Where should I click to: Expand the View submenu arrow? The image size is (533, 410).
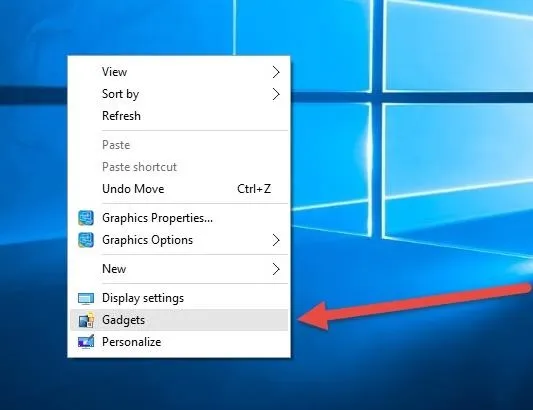[276, 72]
